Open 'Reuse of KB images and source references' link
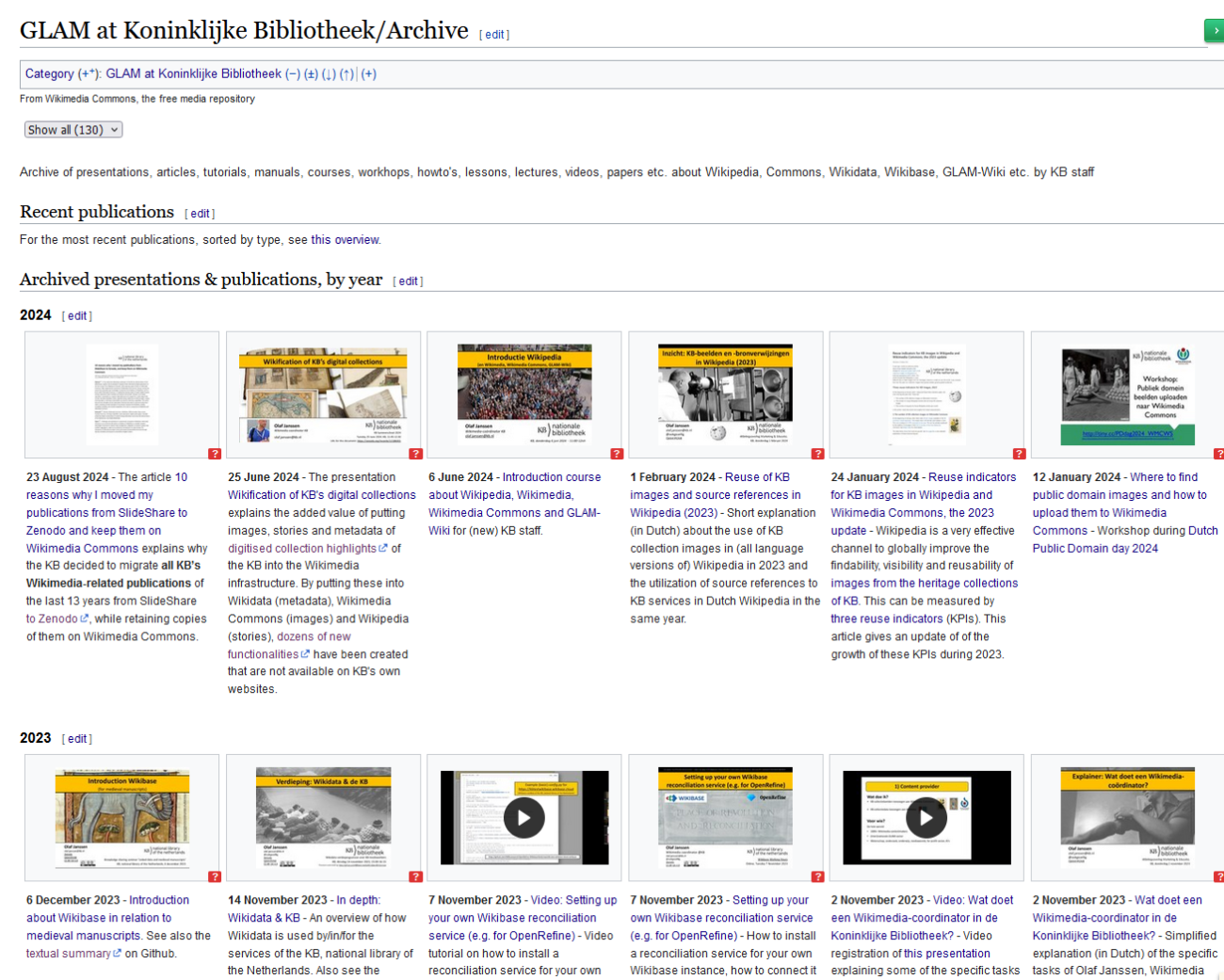 (716, 495)
